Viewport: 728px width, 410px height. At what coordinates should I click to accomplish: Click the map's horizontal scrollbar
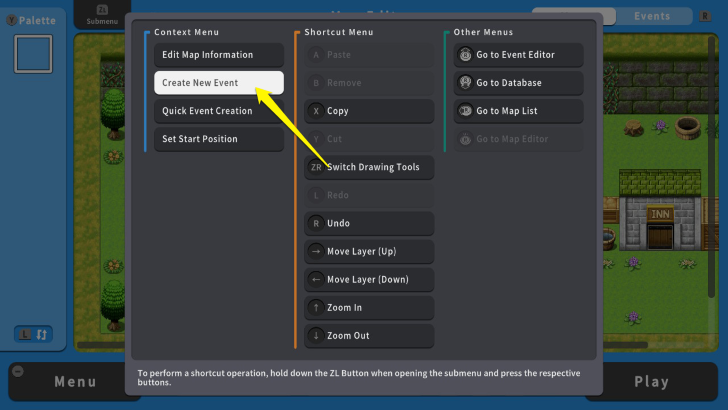click(x=362, y=345)
